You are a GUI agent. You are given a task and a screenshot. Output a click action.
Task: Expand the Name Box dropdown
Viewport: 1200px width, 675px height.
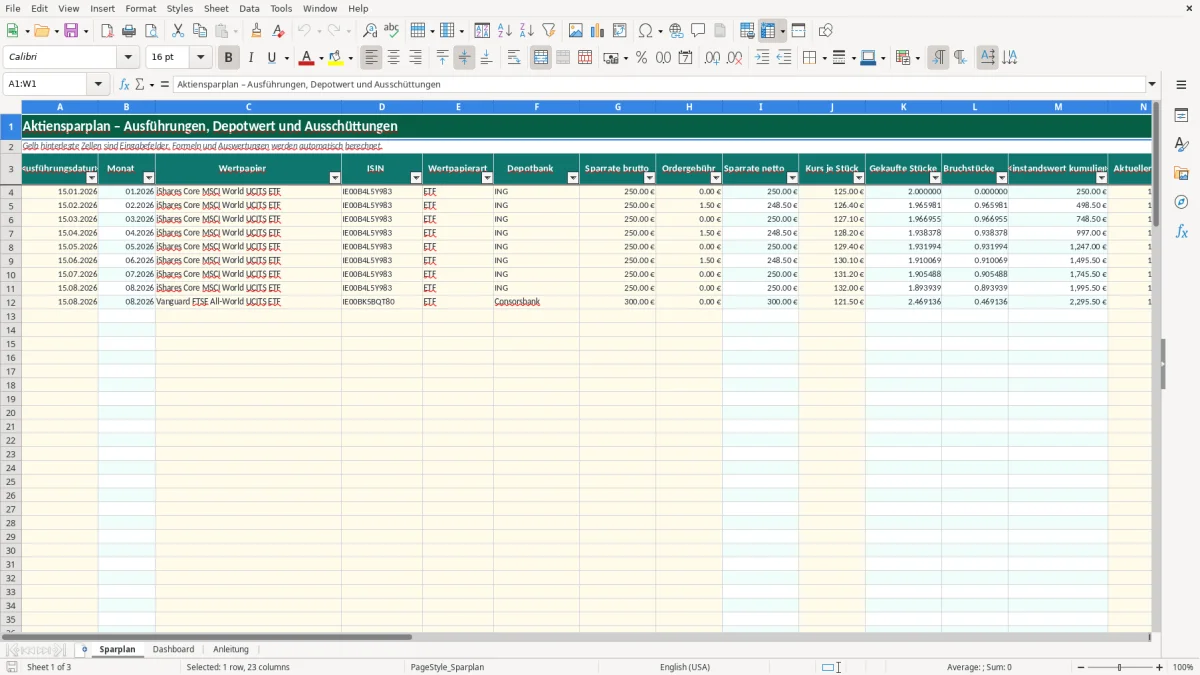point(99,84)
